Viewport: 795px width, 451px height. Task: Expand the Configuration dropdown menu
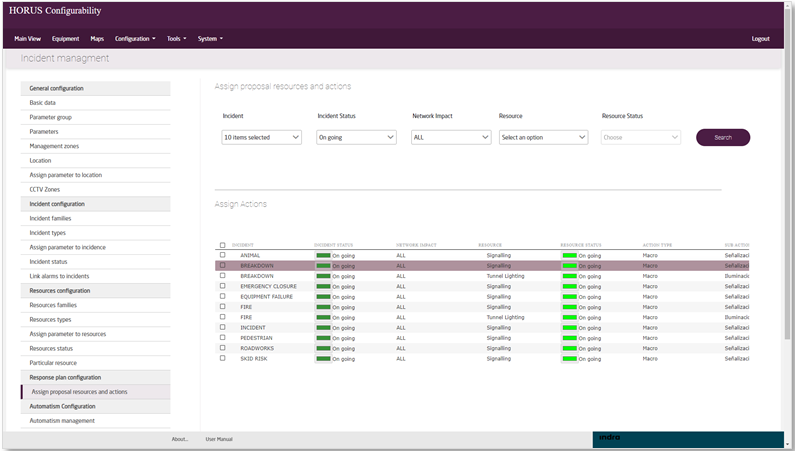[x=135, y=39]
